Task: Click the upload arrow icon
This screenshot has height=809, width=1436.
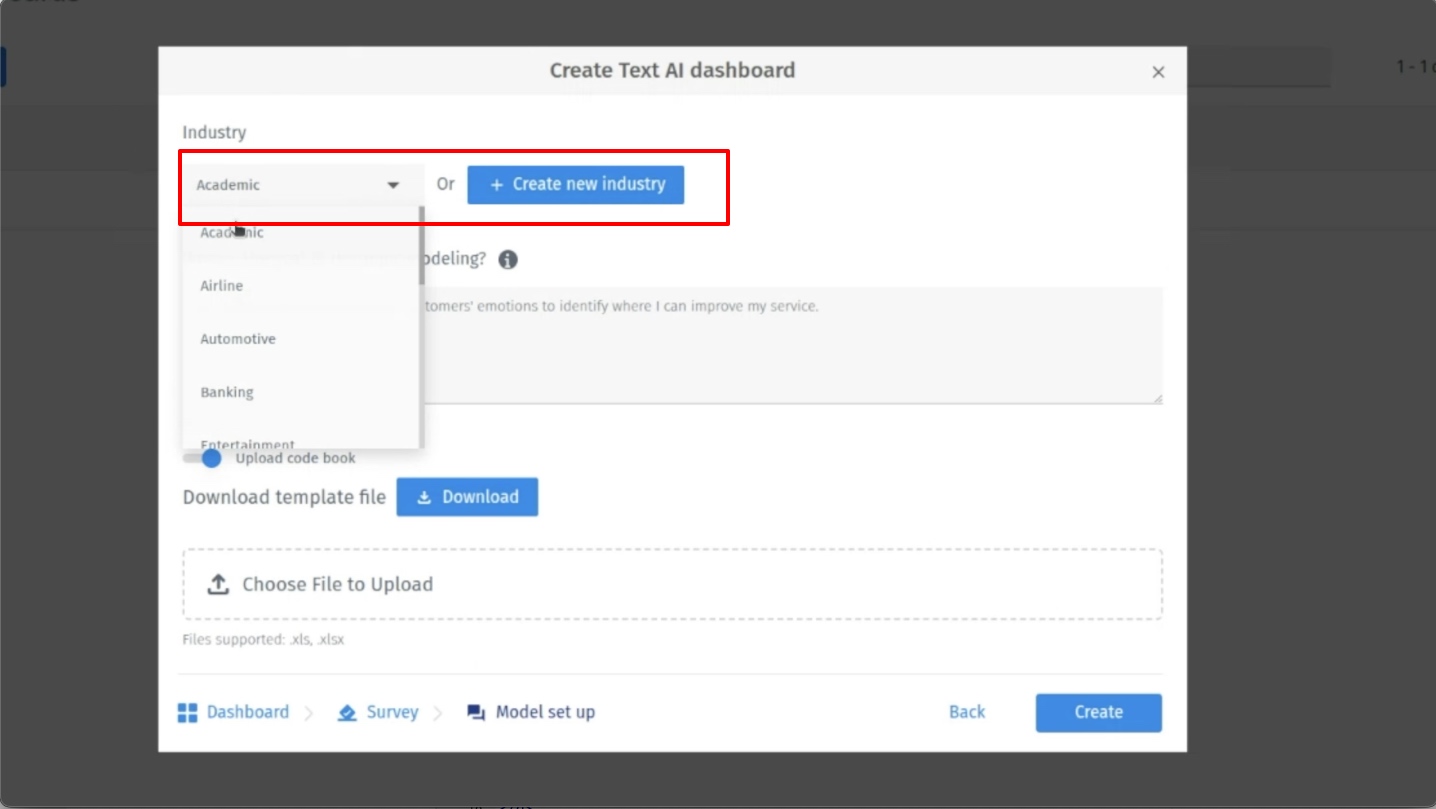Action: pos(218,584)
